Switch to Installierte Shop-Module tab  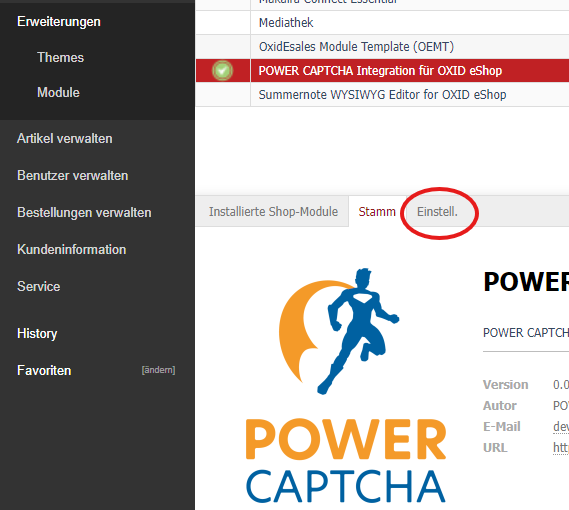(273, 212)
